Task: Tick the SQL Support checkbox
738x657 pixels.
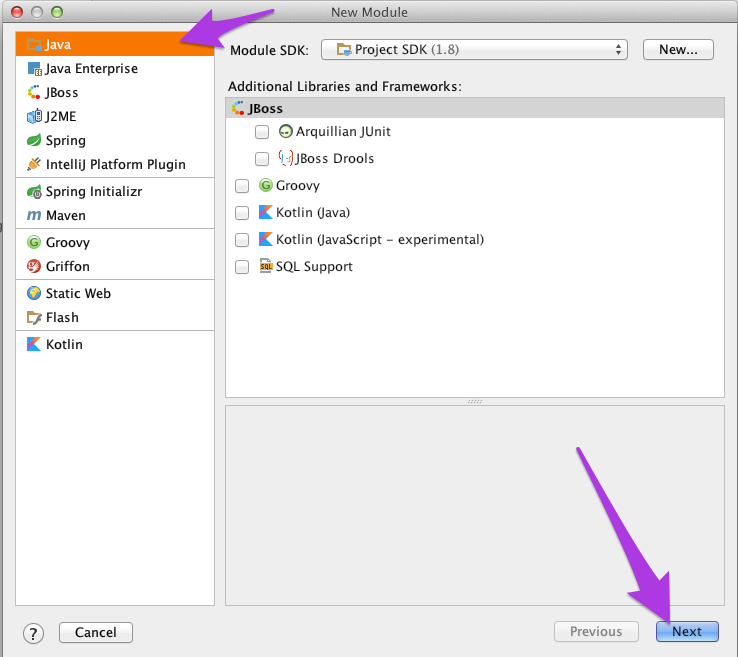Action: coord(242,267)
